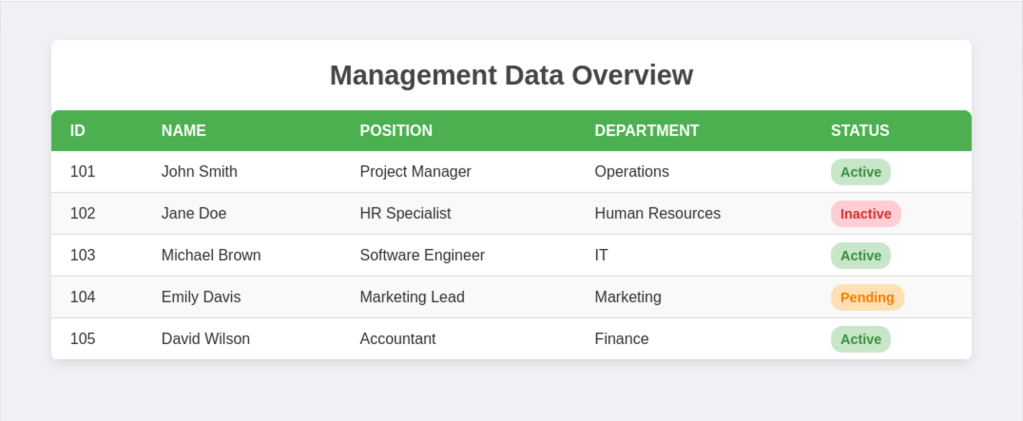Click the ID 105 cell
Screen dimensions: 1023x421
(x=83, y=340)
